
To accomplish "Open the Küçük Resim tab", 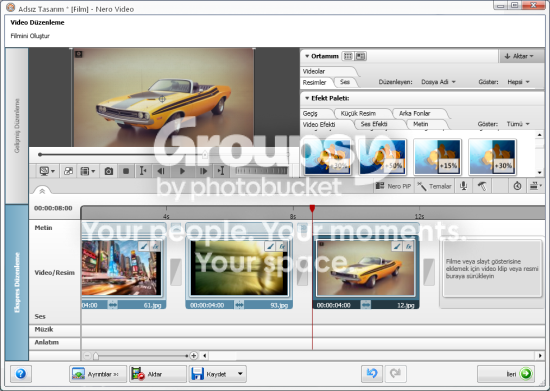I will coord(358,114).
